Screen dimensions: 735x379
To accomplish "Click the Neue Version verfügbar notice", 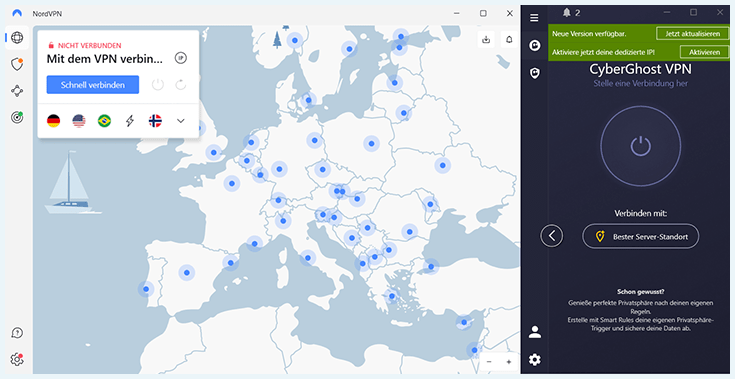I will [589, 34].
